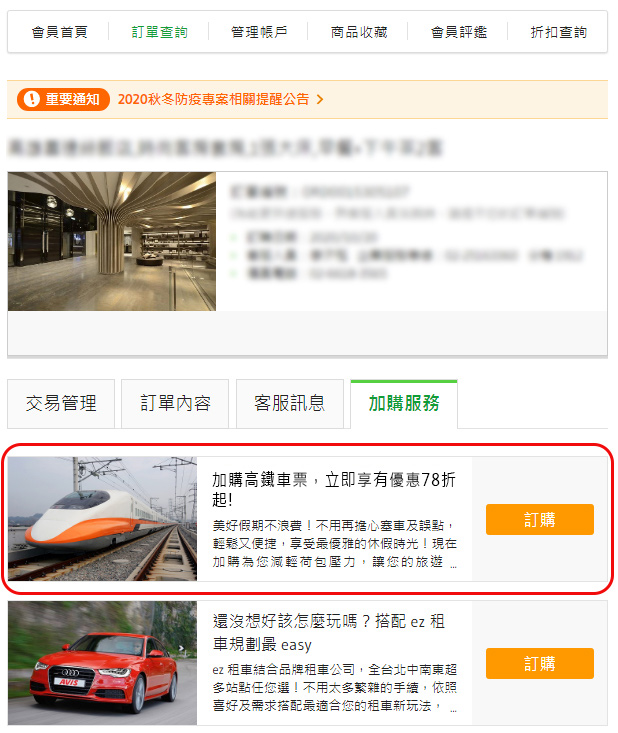Select the 加購服務 tab
Image resolution: width=618 pixels, height=733 pixels.
pyautogui.click(x=404, y=403)
